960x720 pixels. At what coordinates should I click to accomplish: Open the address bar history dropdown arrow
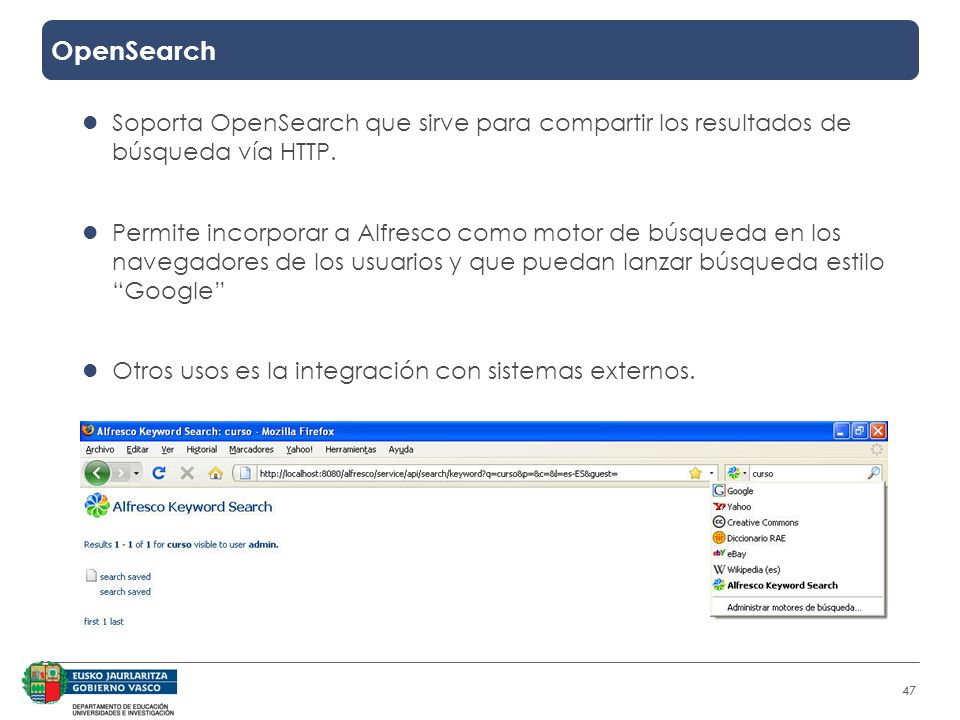tap(711, 473)
